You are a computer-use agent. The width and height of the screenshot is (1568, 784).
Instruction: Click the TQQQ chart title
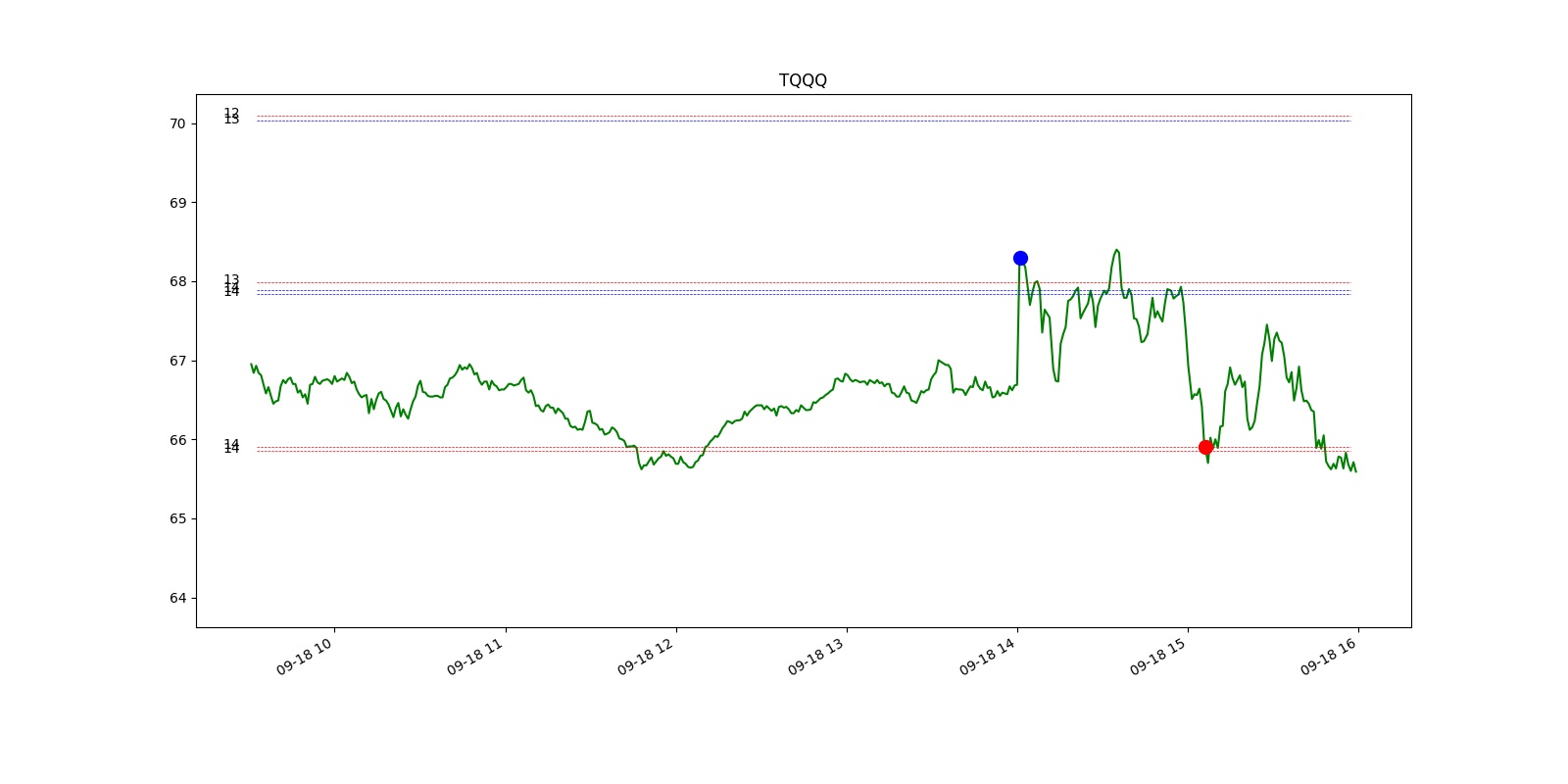pyautogui.click(x=803, y=80)
